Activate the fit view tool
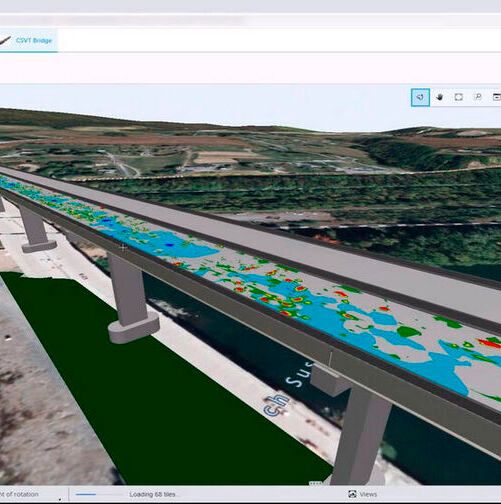 click(459, 97)
